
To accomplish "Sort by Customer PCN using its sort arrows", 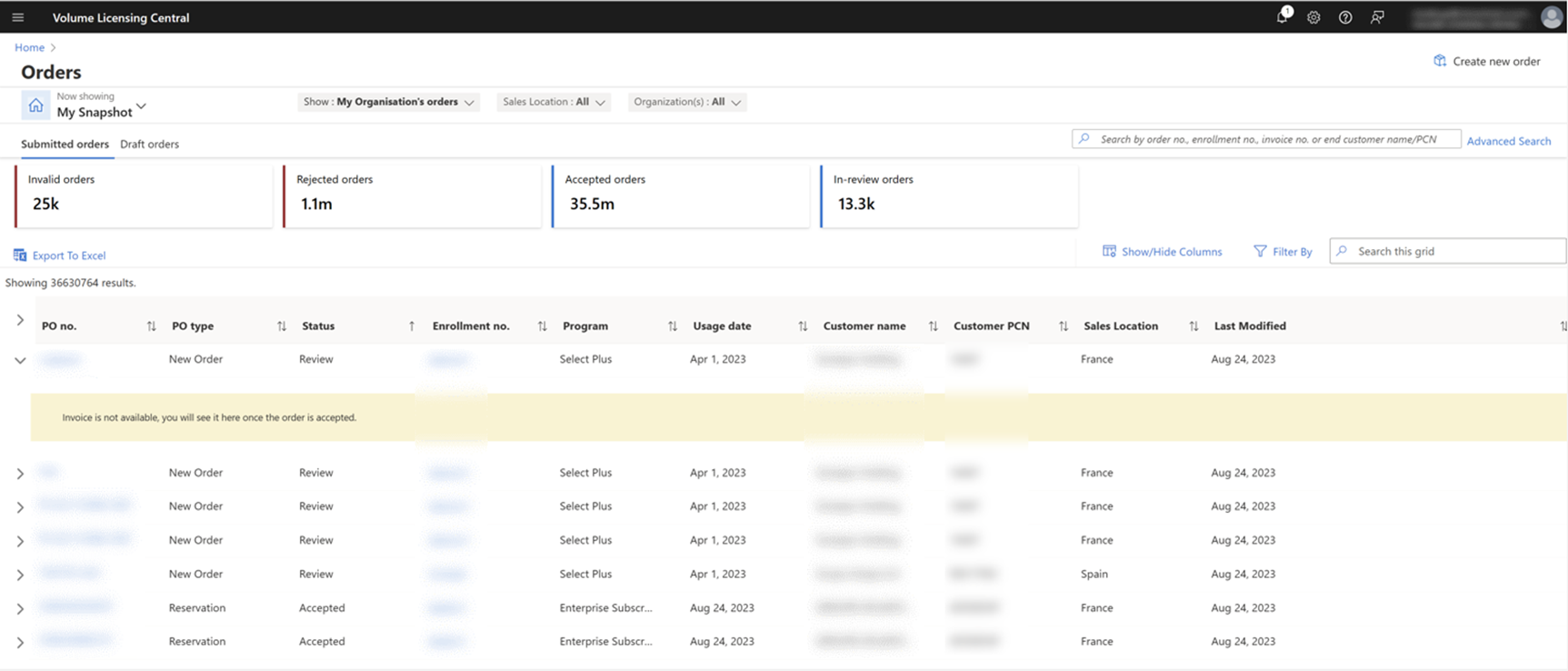I will click(1064, 326).
